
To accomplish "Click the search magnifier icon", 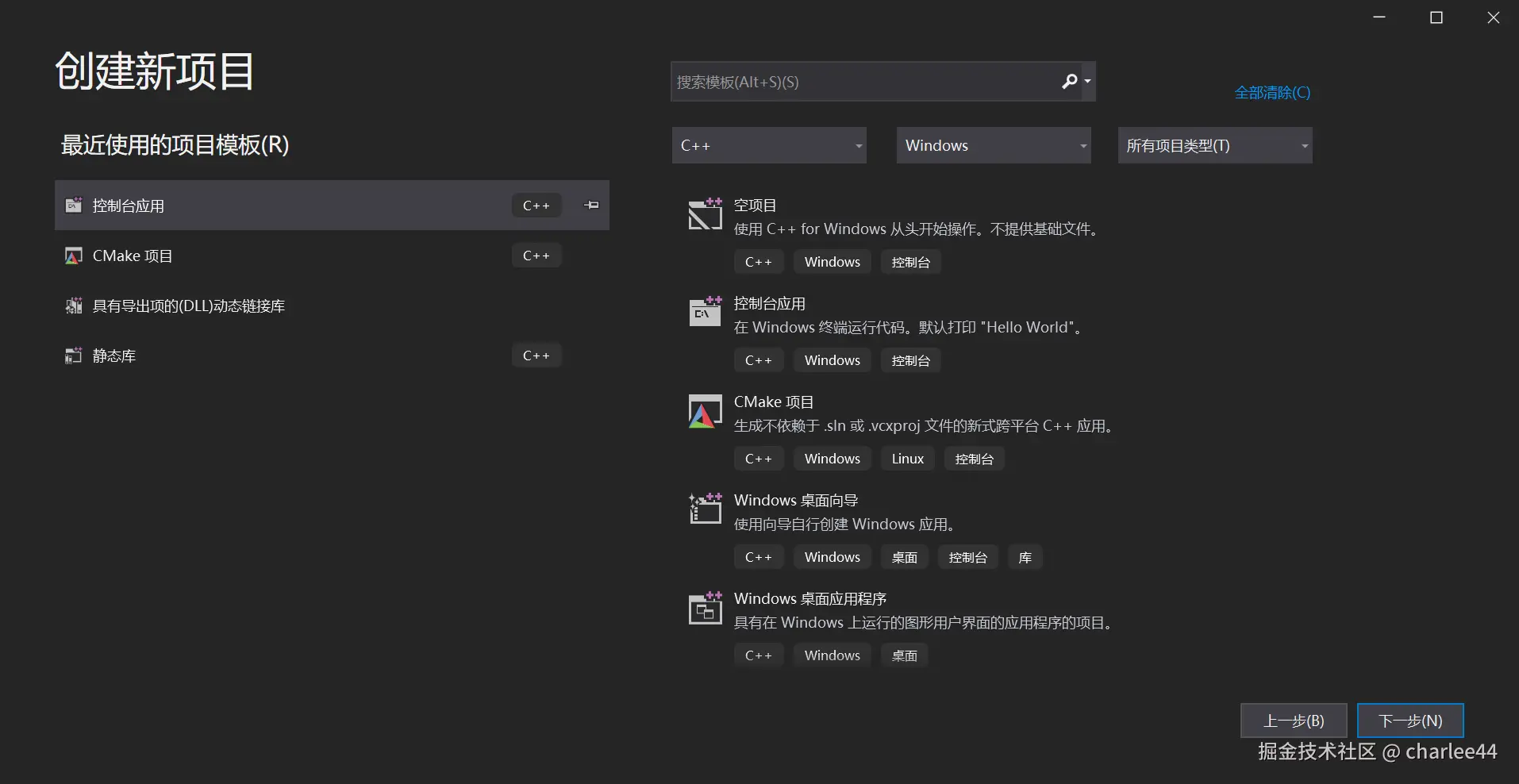I will (x=1068, y=81).
